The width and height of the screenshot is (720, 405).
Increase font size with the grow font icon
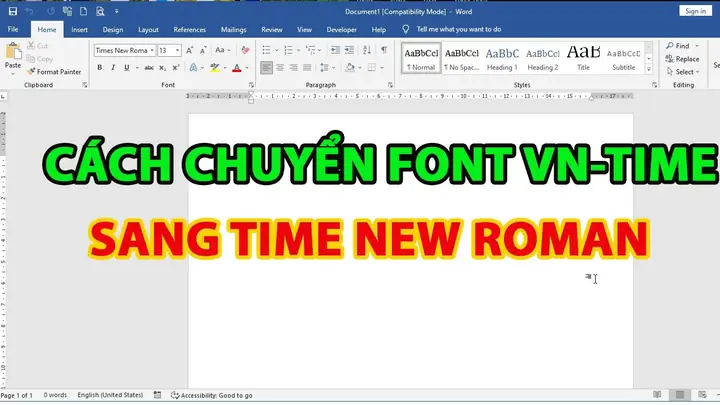tap(189, 51)
